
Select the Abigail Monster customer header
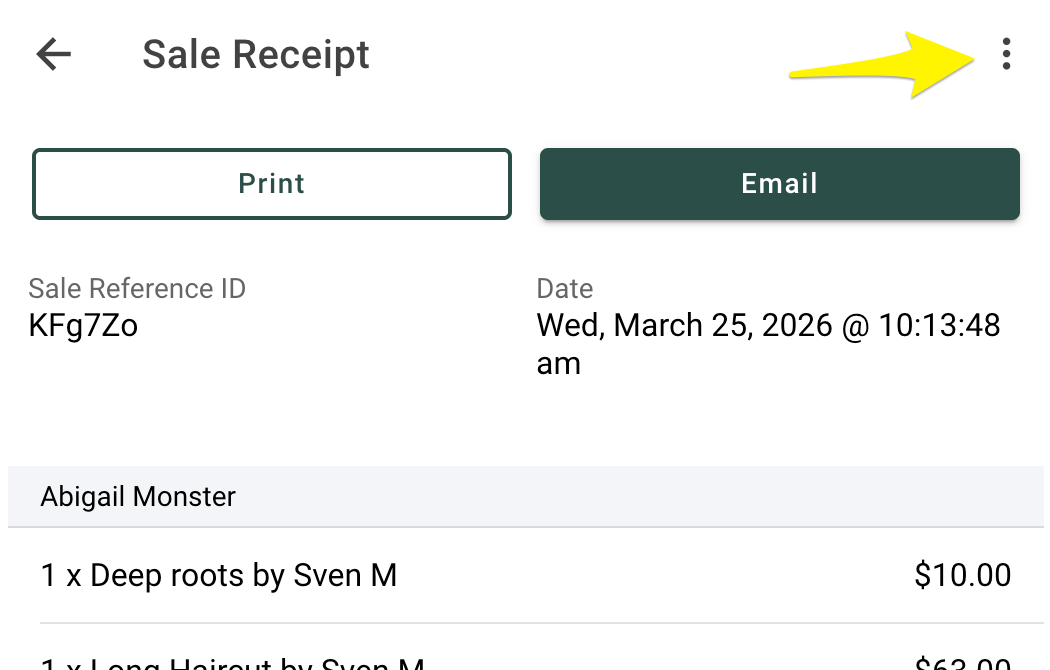click(x=138, y=496)
